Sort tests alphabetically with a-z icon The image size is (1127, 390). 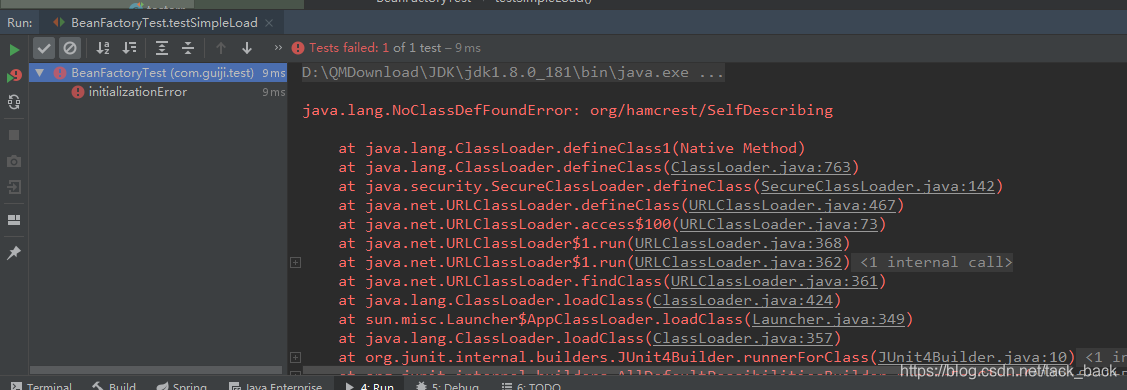tap(103, 48)
